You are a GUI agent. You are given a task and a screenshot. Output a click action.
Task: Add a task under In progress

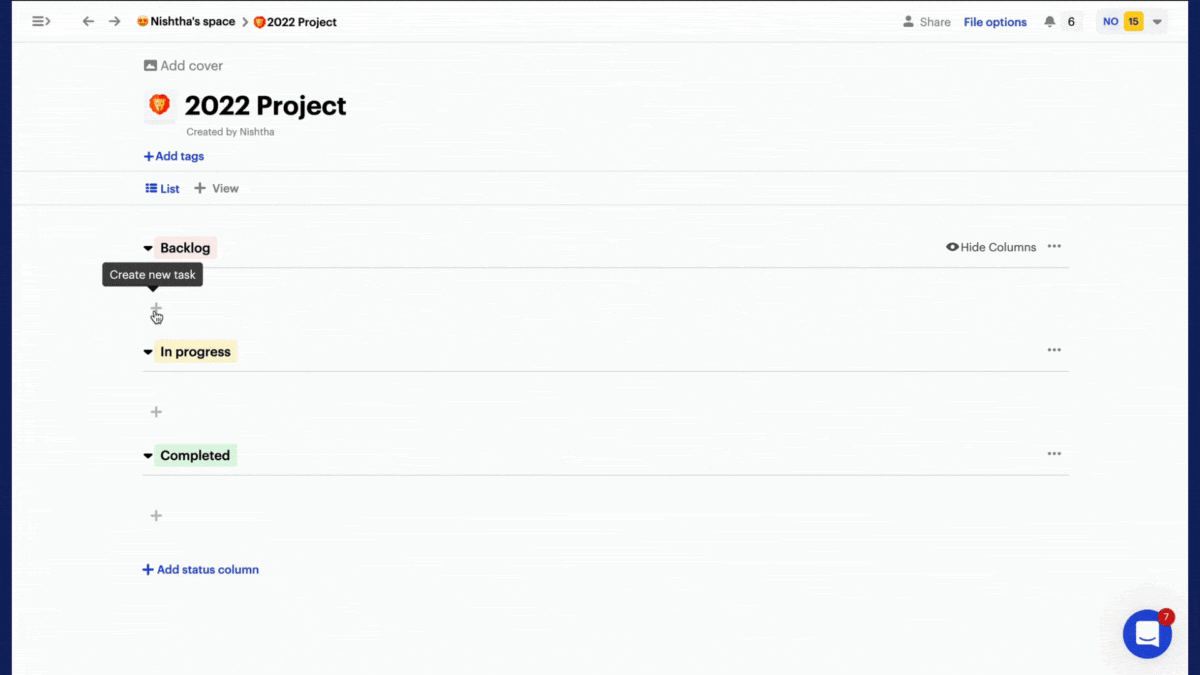pos(156,412)
